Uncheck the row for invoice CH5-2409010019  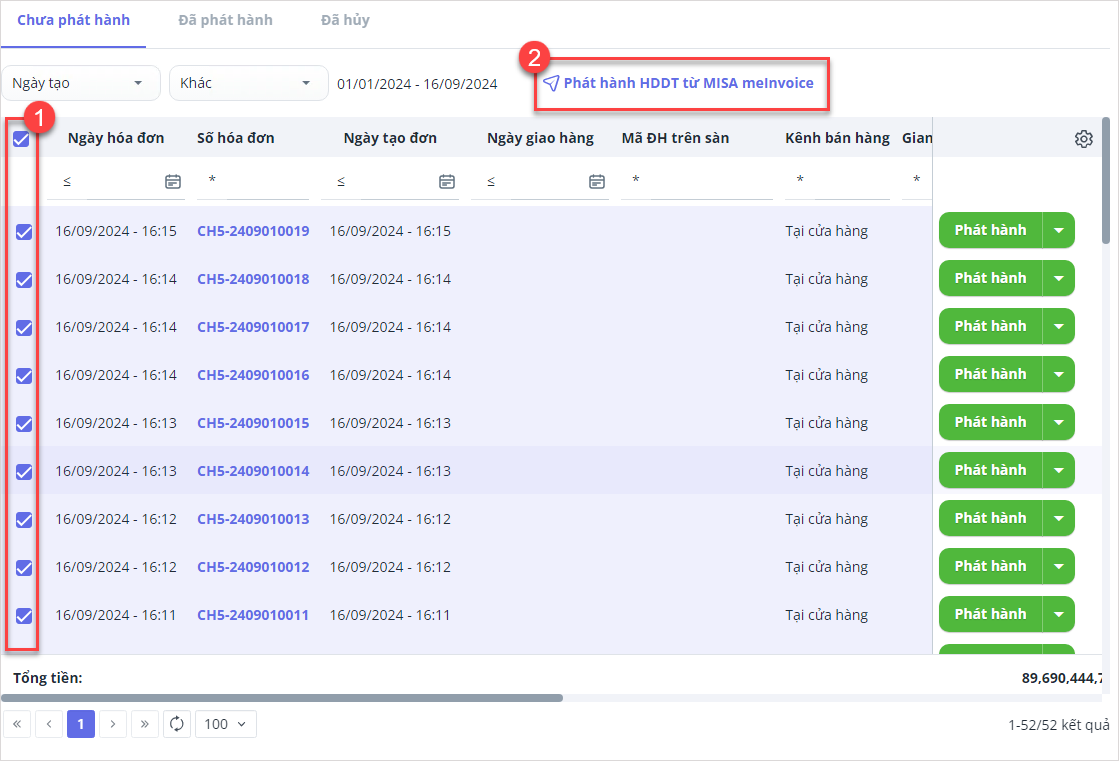tap(24, 232)
